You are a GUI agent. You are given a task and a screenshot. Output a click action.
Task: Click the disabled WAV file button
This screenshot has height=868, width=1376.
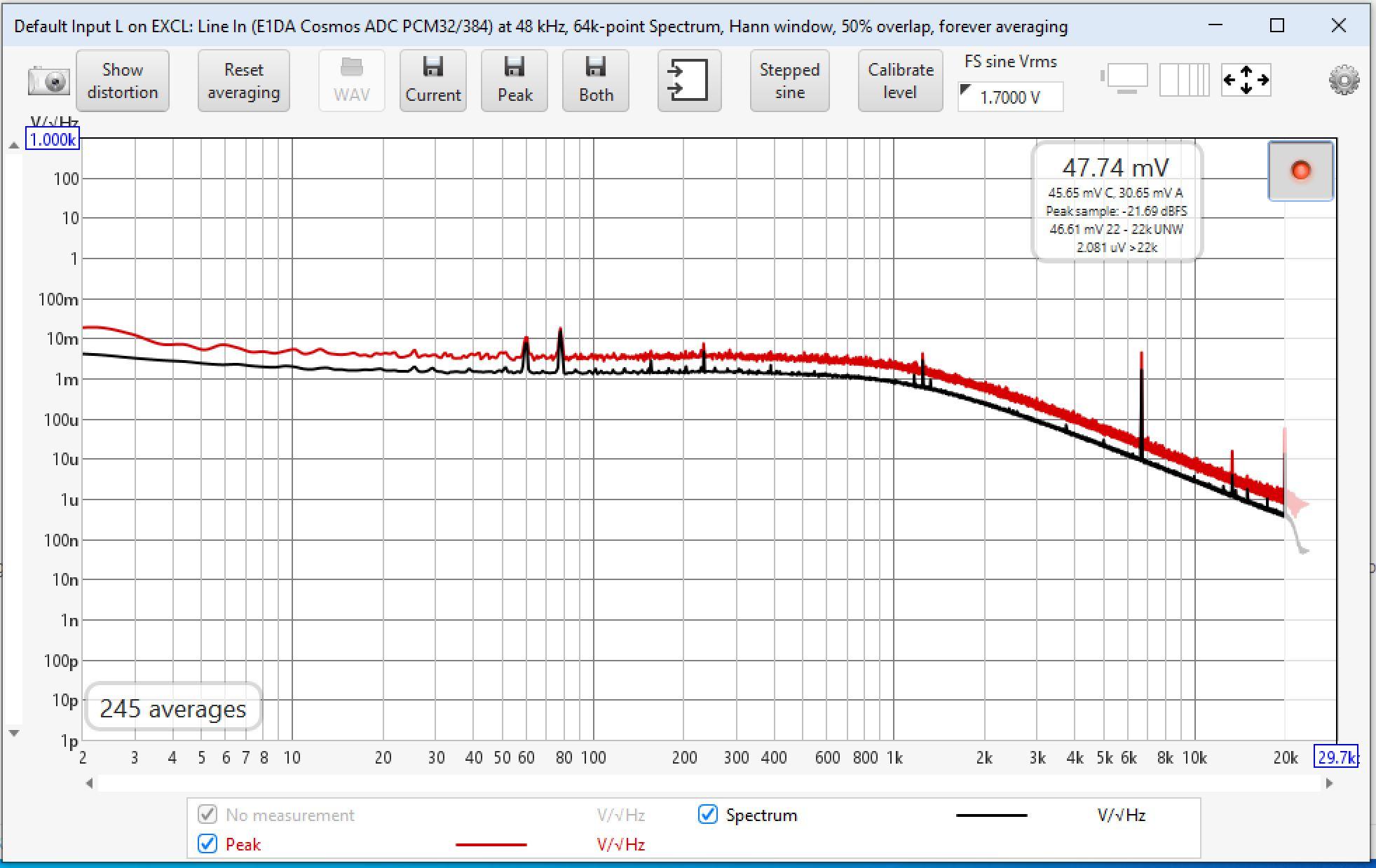tap(352, 81)
